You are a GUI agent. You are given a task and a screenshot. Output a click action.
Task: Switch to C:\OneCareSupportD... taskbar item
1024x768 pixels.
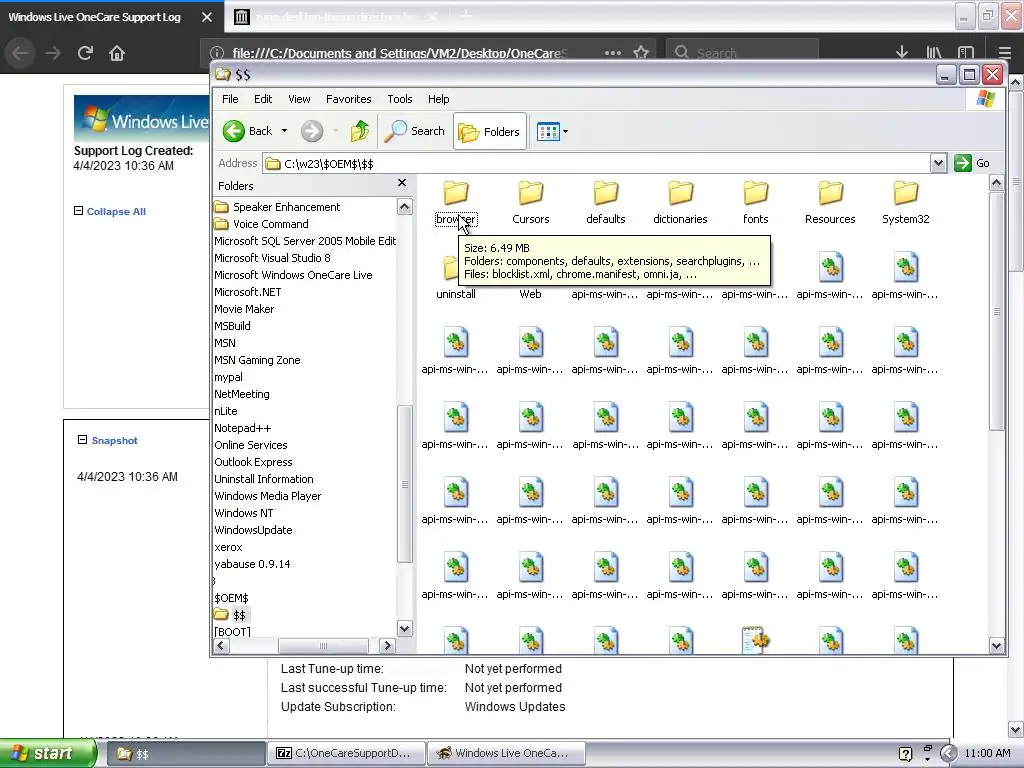click(347, 753)
